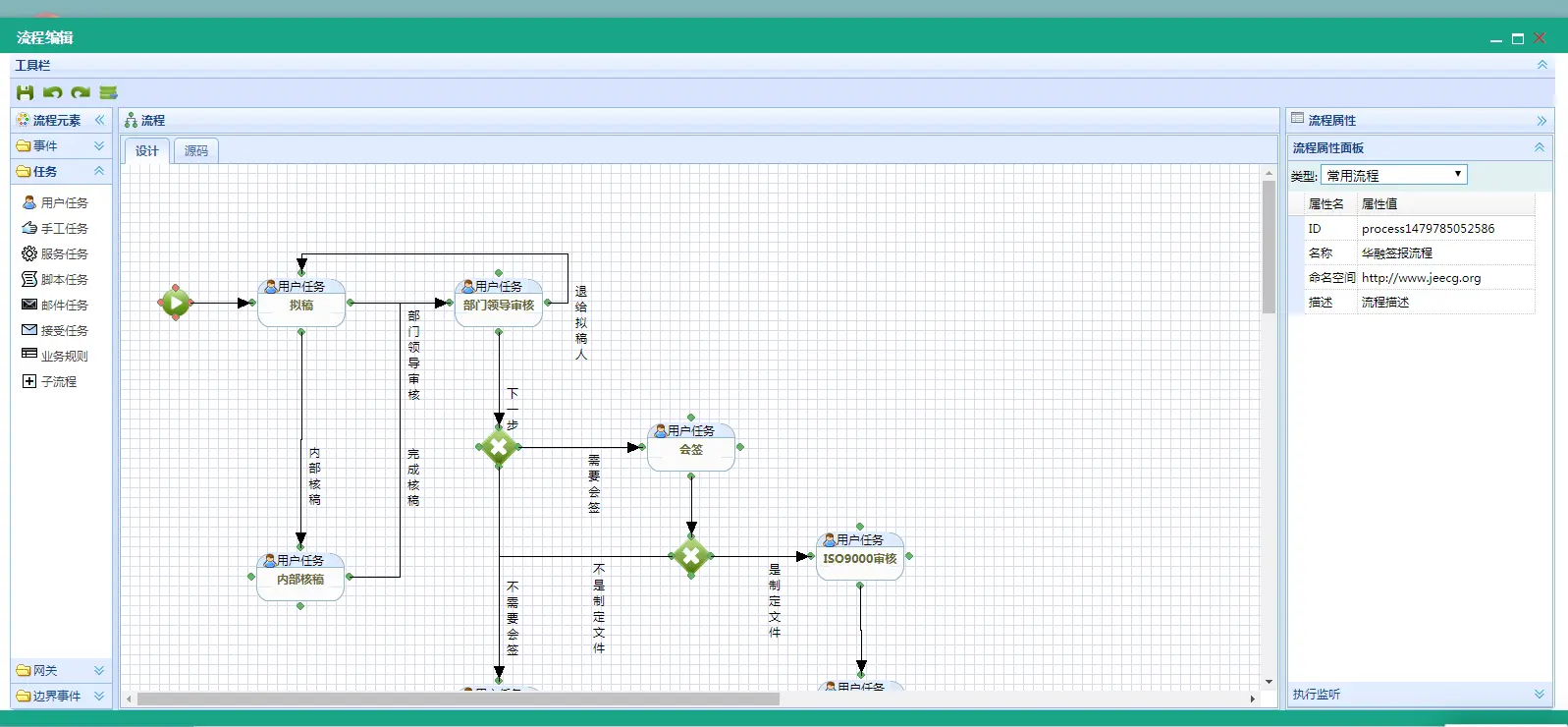Screen dimensions: 1568x727
Task: Click the 流程元素 palette header icon
Action: 23,120
